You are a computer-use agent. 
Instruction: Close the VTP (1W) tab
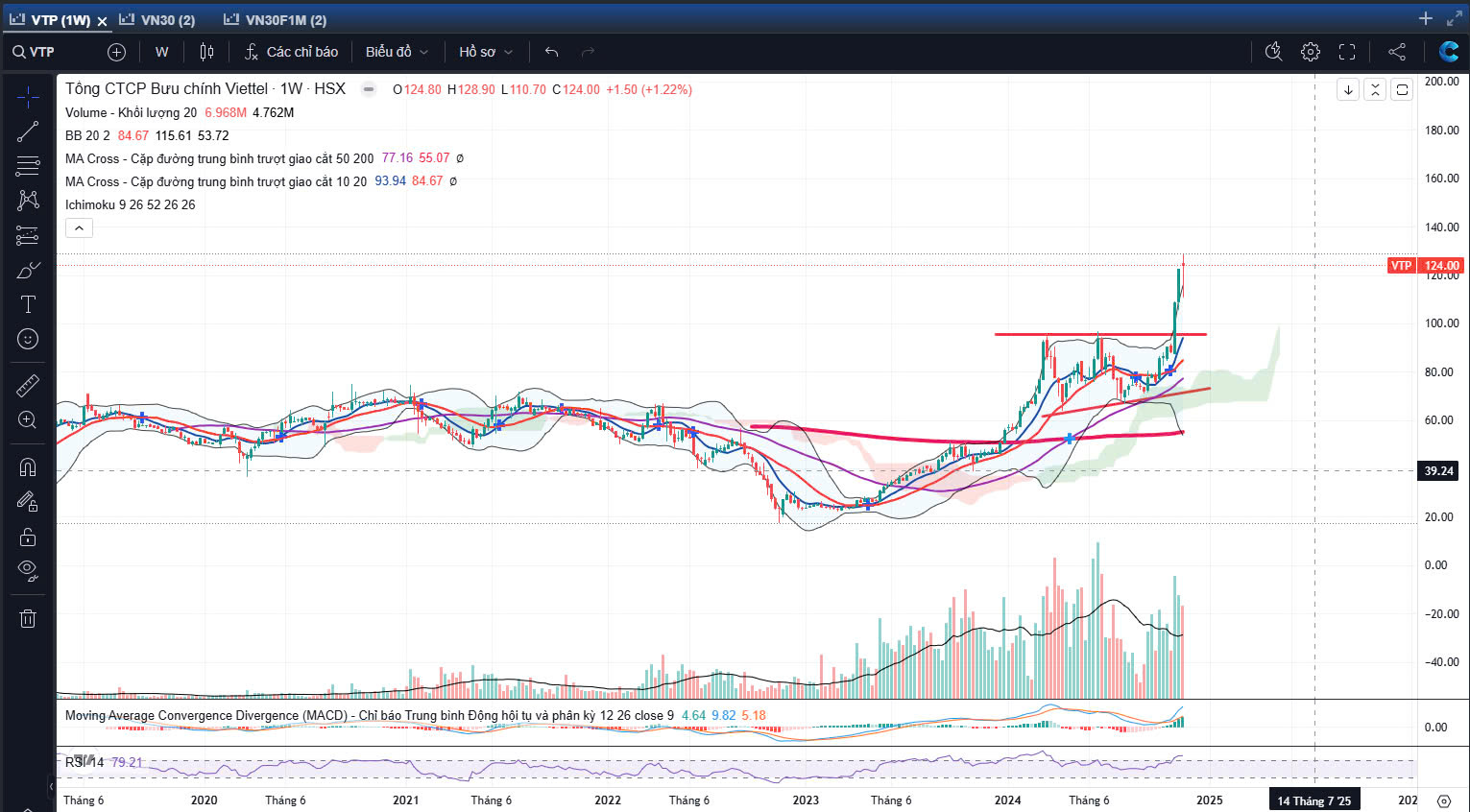[x=102, y=20]
